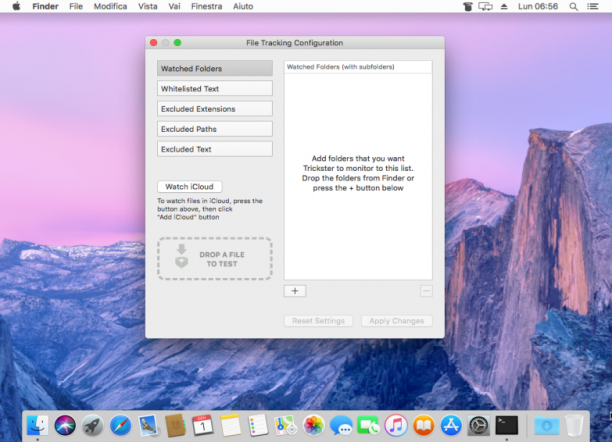Open the Vista menu
This screenshot has height=442, width=612.
[x=148, y=6]
